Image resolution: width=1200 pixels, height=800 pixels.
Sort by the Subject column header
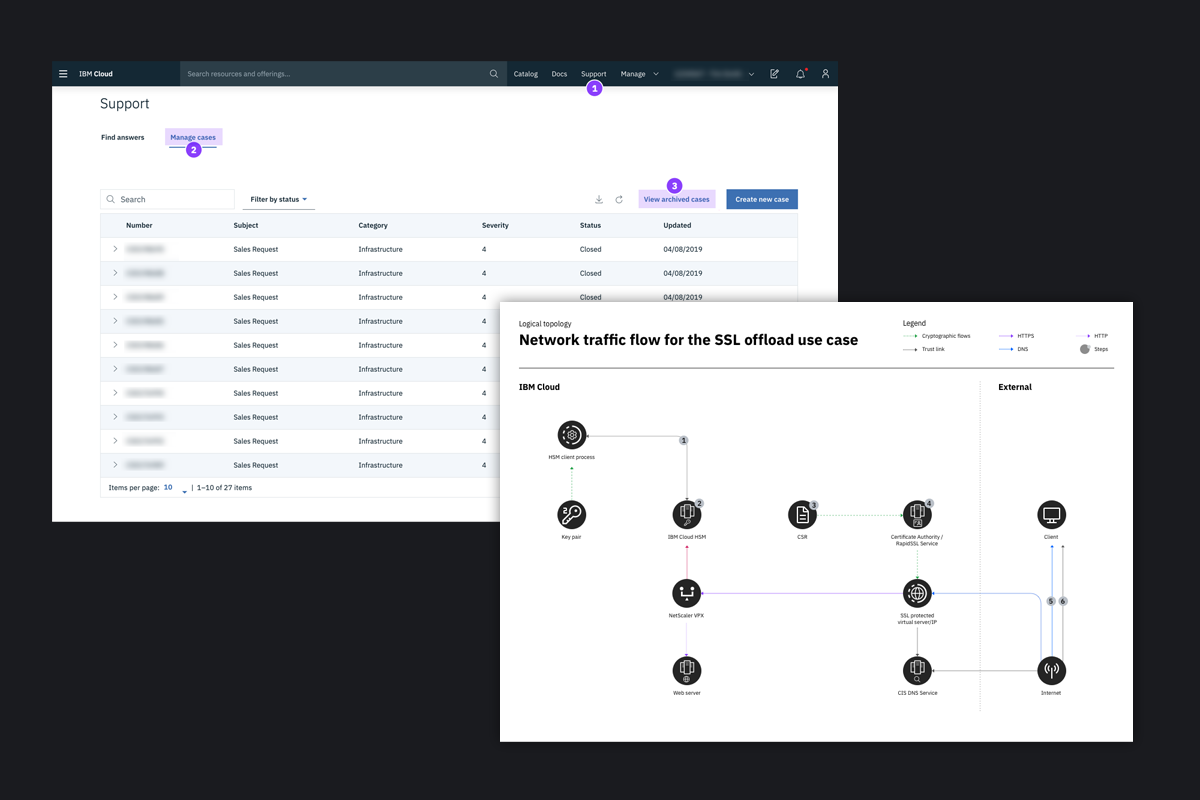pyautogui.click(x=246, y=225)
